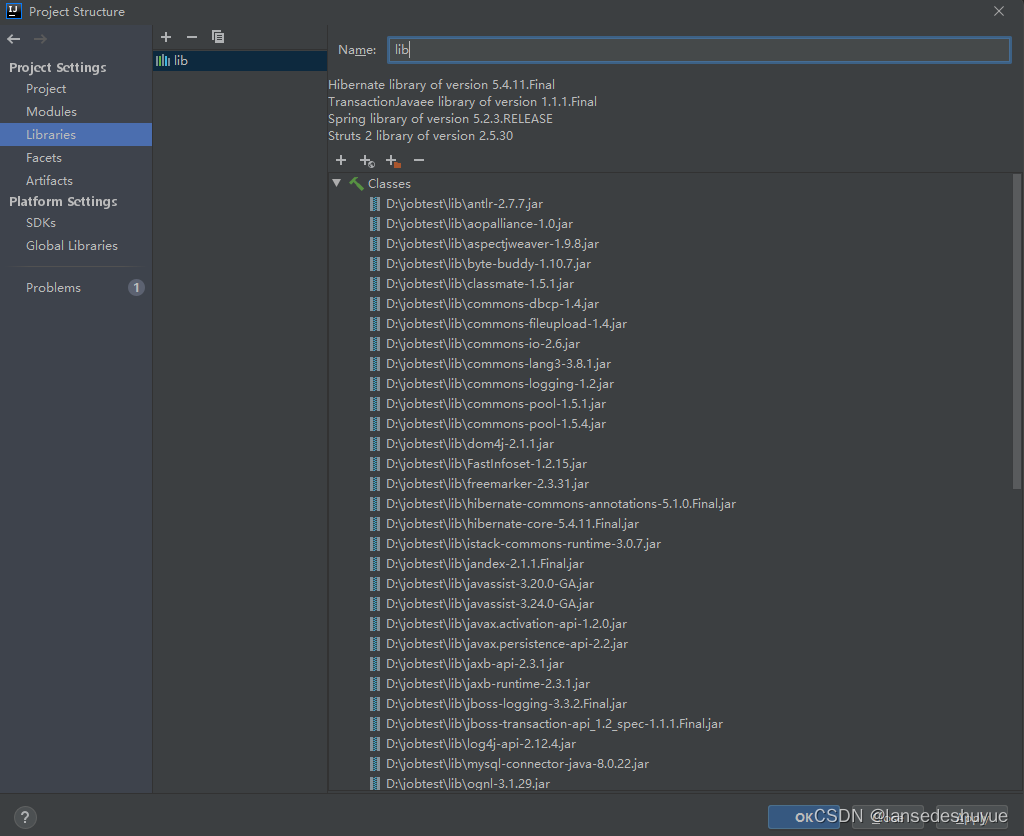Select ognl-3.1.29.jar entry
The width and height of the screenshot is (1024, 836).
click(x=468, y=784)
